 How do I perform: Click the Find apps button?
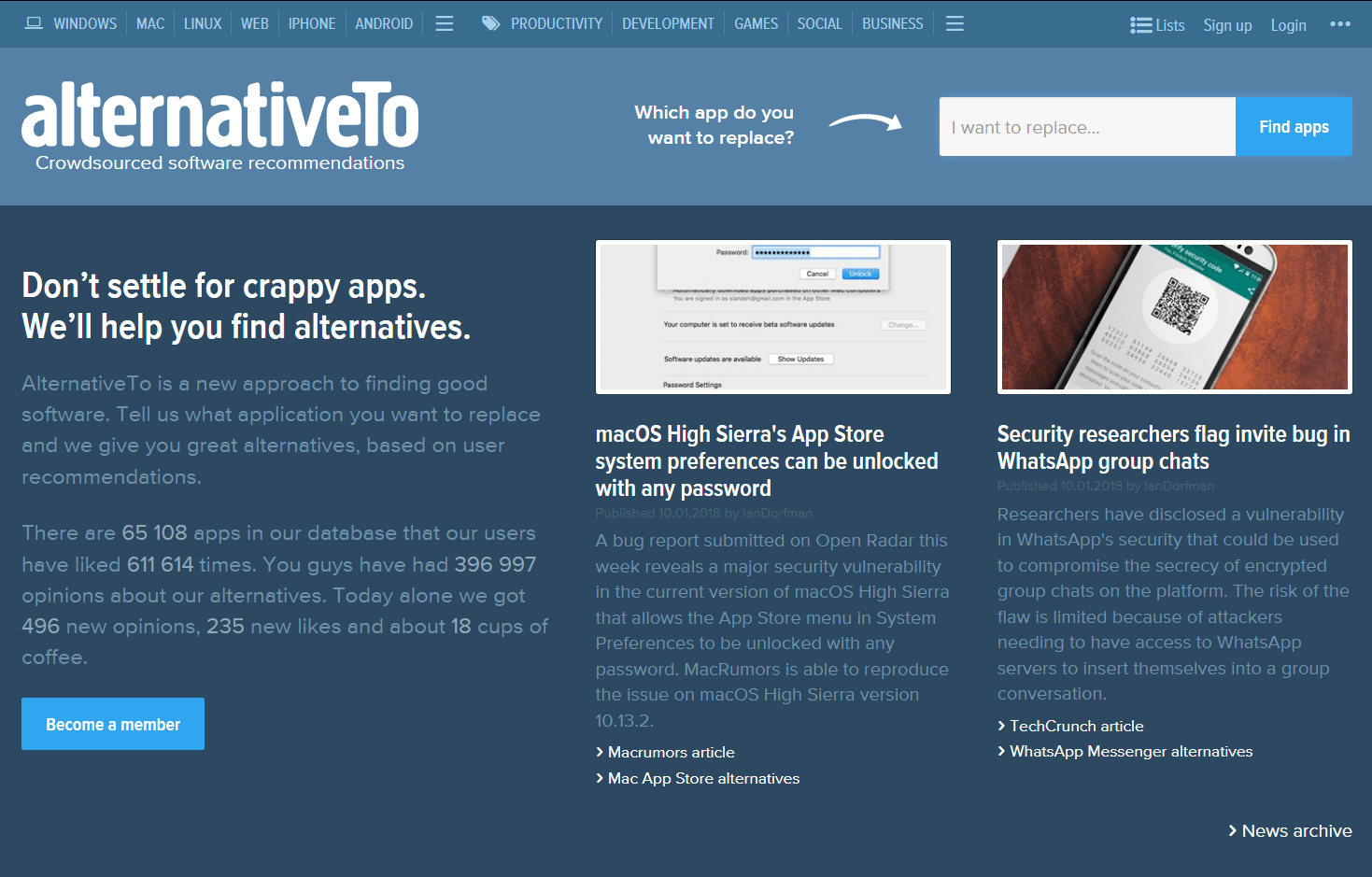(1294, 127)
